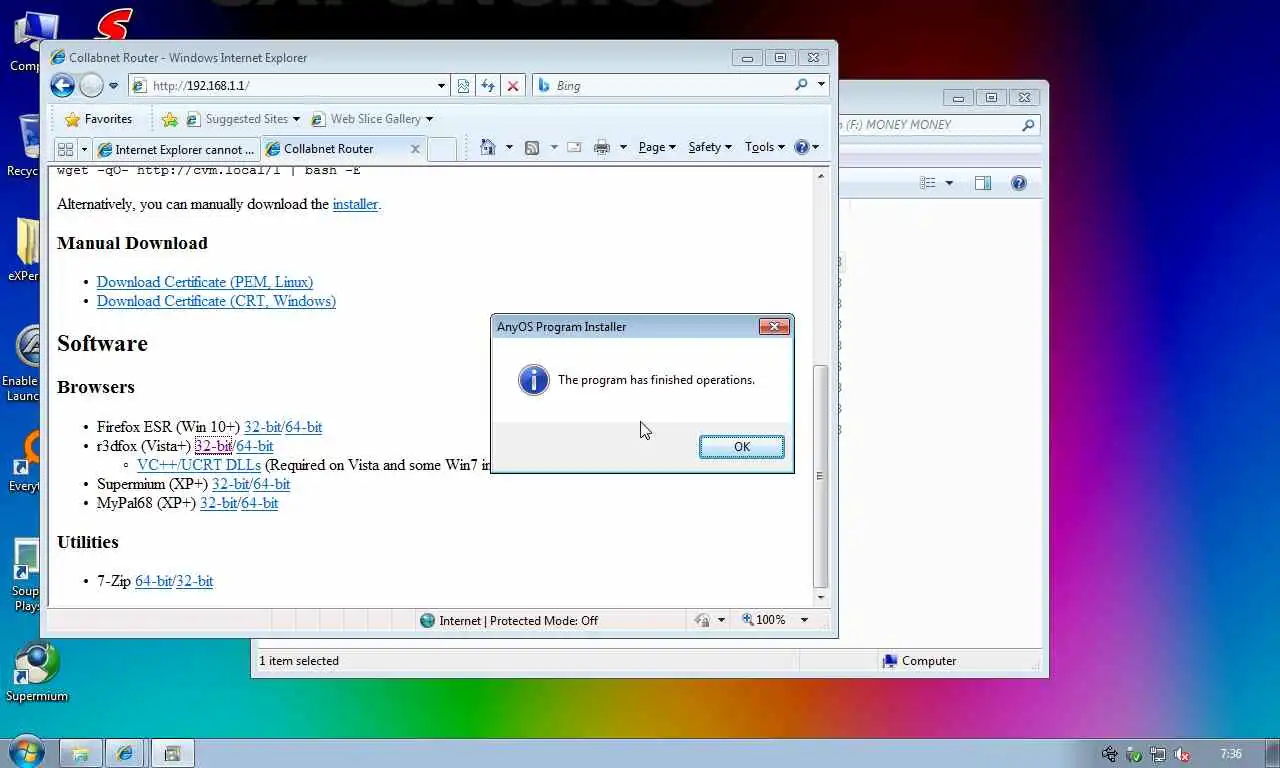Click the Refresh page icon
This screenshot has height=768, width=1280.
click(x=488, y=86)
